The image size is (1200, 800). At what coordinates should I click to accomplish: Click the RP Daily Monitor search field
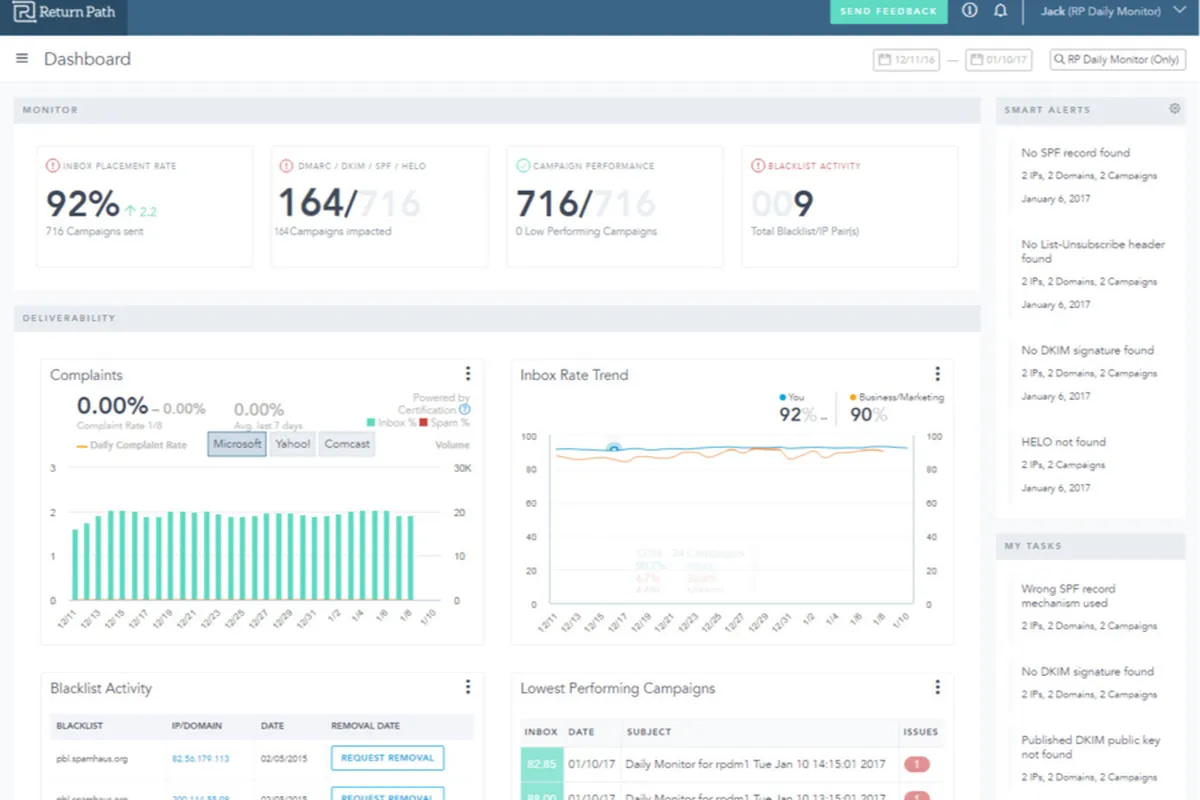1118,60
